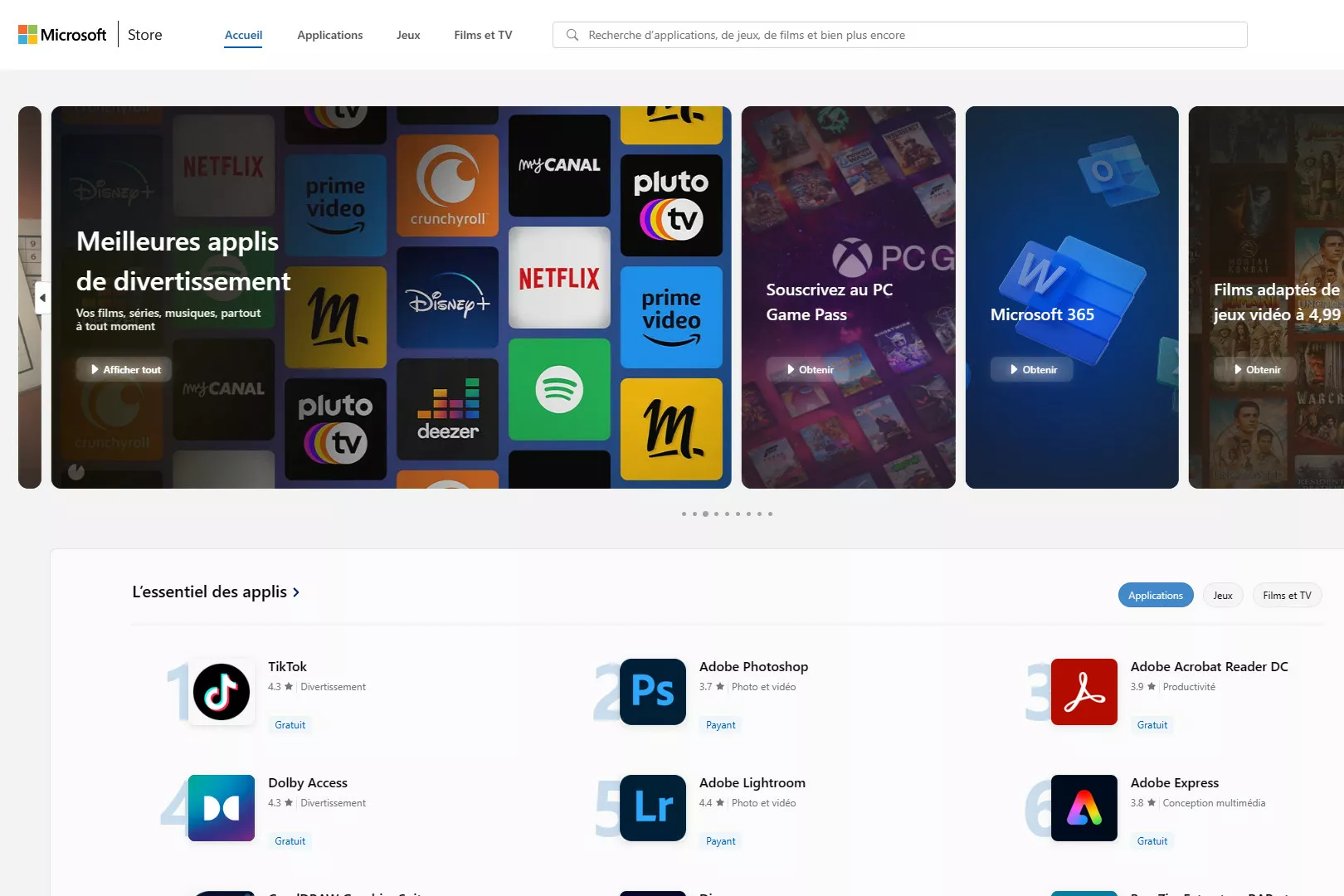Click the Microsoft logo in header
The height and width of the screenshot is (896, 1344).
click(x=62, y=35)
